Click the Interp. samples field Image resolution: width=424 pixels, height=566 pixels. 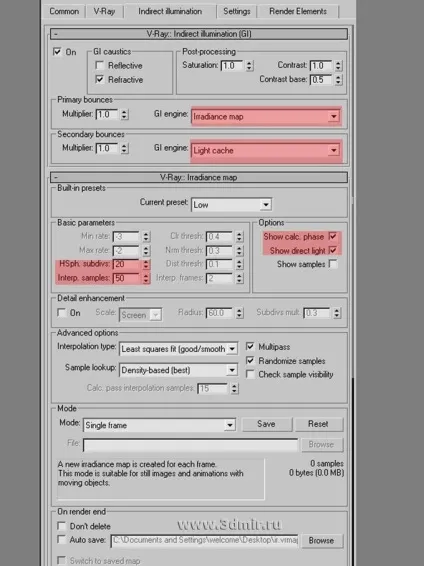coord(126,278)
